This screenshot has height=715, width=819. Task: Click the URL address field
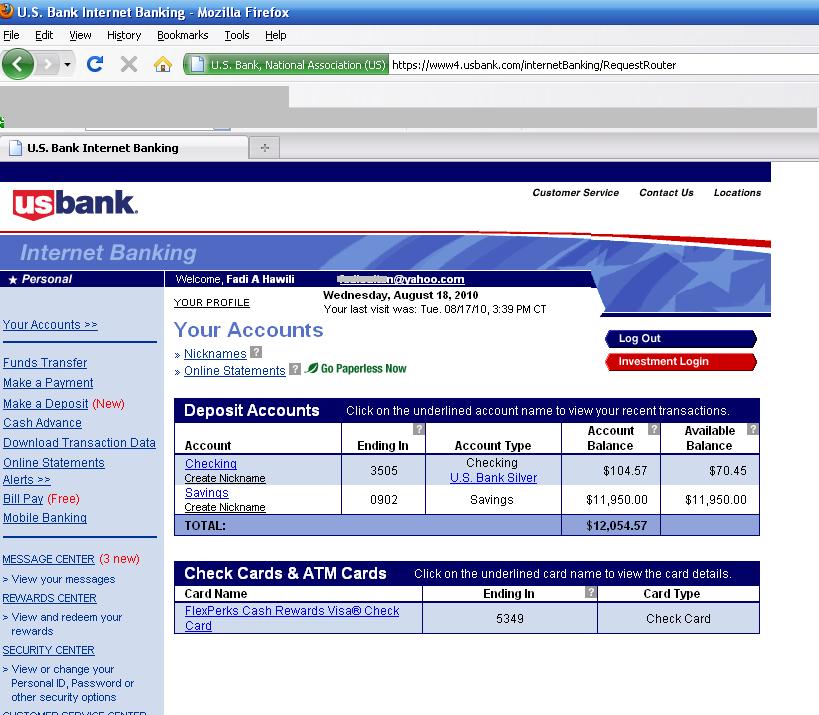[x=603, y=65]
